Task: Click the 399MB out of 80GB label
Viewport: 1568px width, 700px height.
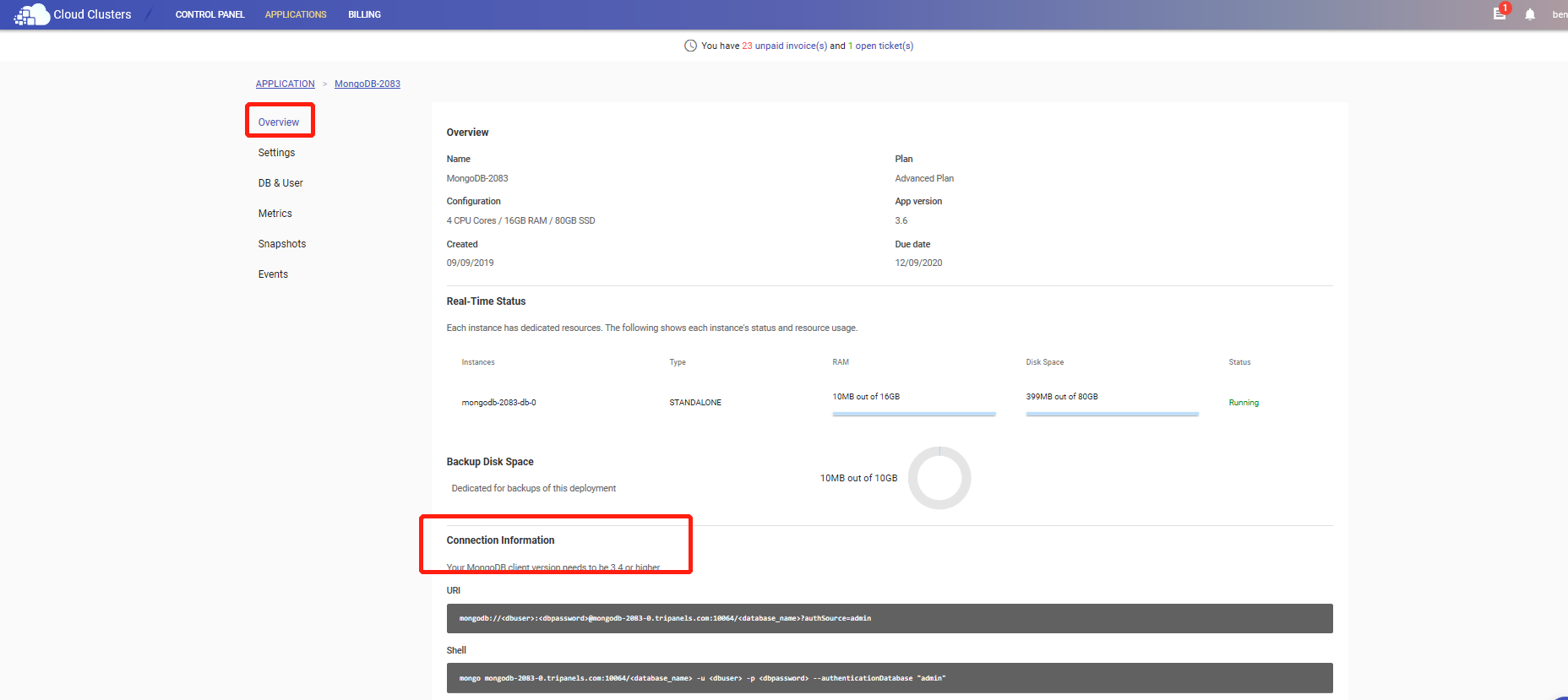Action: [x=1062, y=396]
